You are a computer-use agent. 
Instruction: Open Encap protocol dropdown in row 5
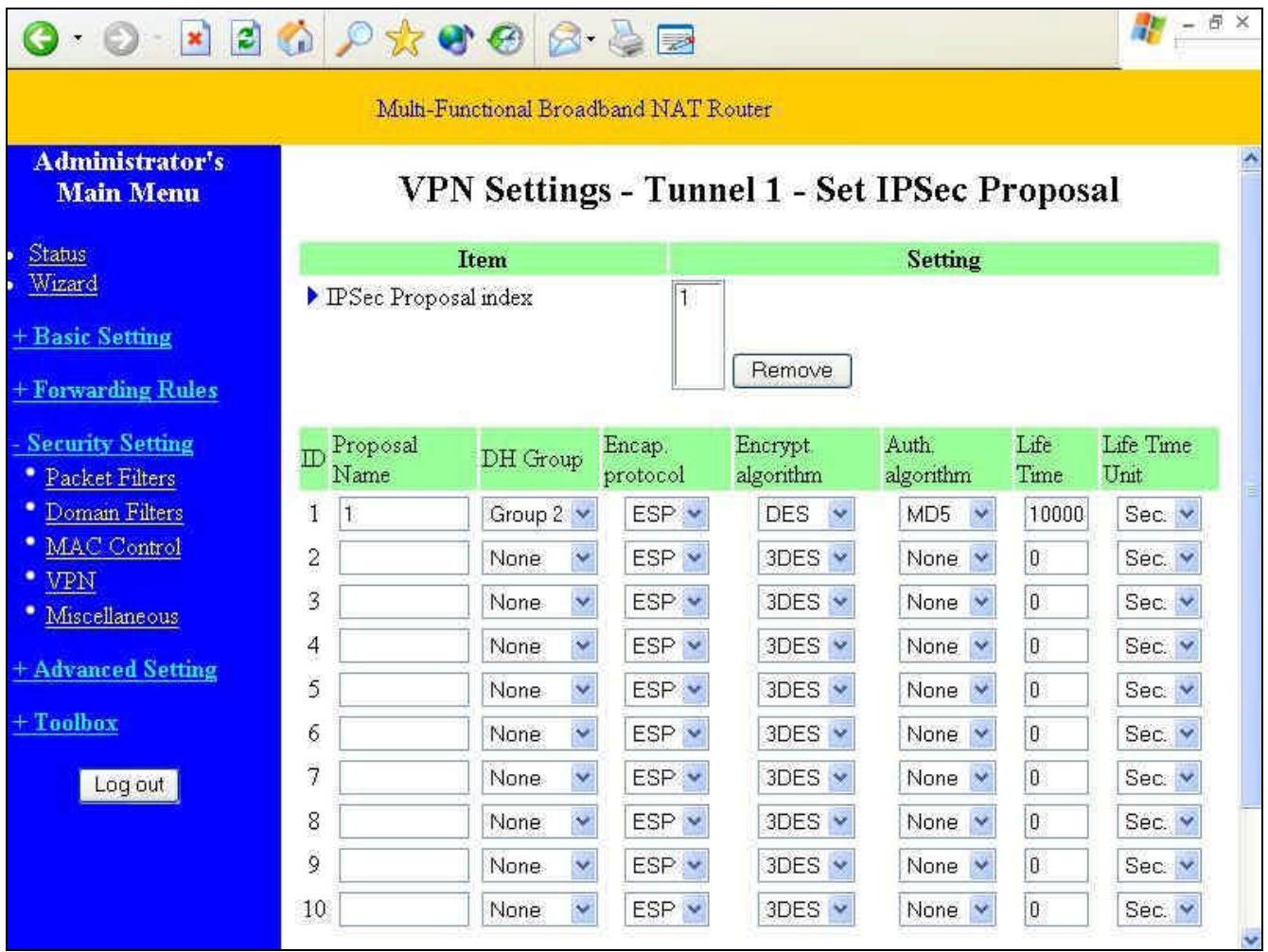[665, 690]
